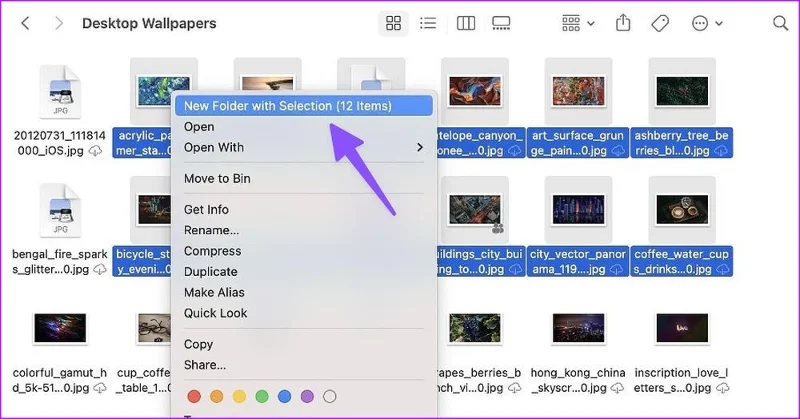Choose Open from the context menu

tap(304, 127)
